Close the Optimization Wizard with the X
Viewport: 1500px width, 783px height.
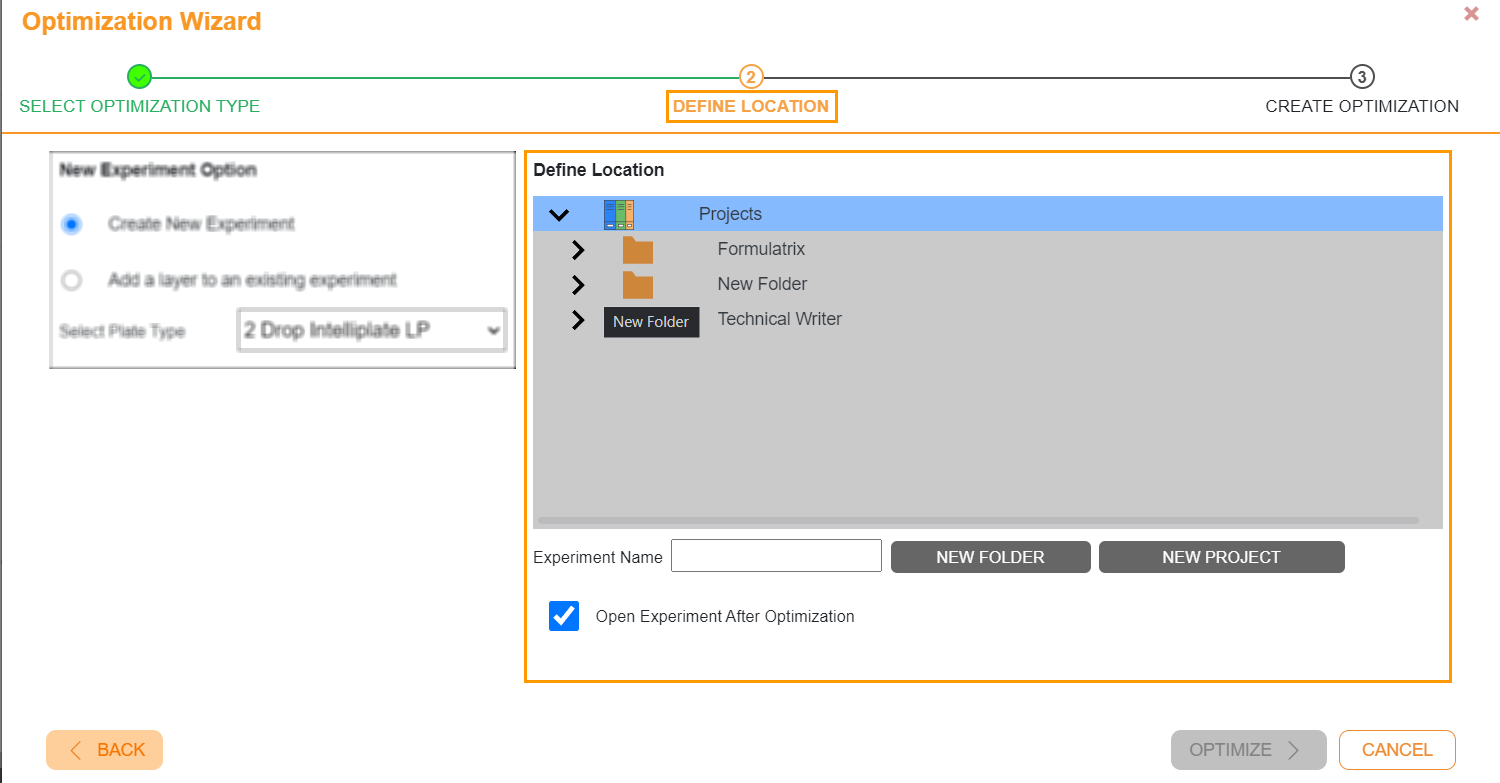point(1471,13)
